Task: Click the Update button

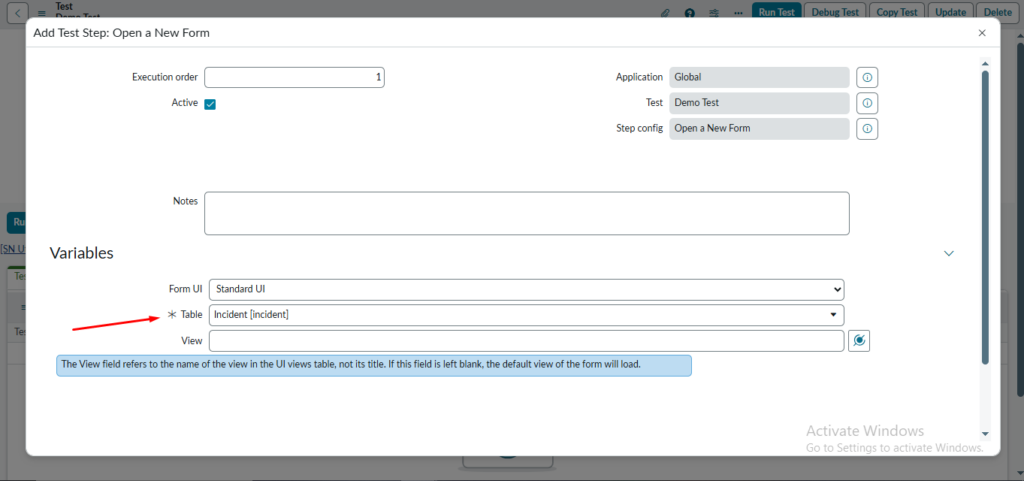Action: click(x=950, y=12)
